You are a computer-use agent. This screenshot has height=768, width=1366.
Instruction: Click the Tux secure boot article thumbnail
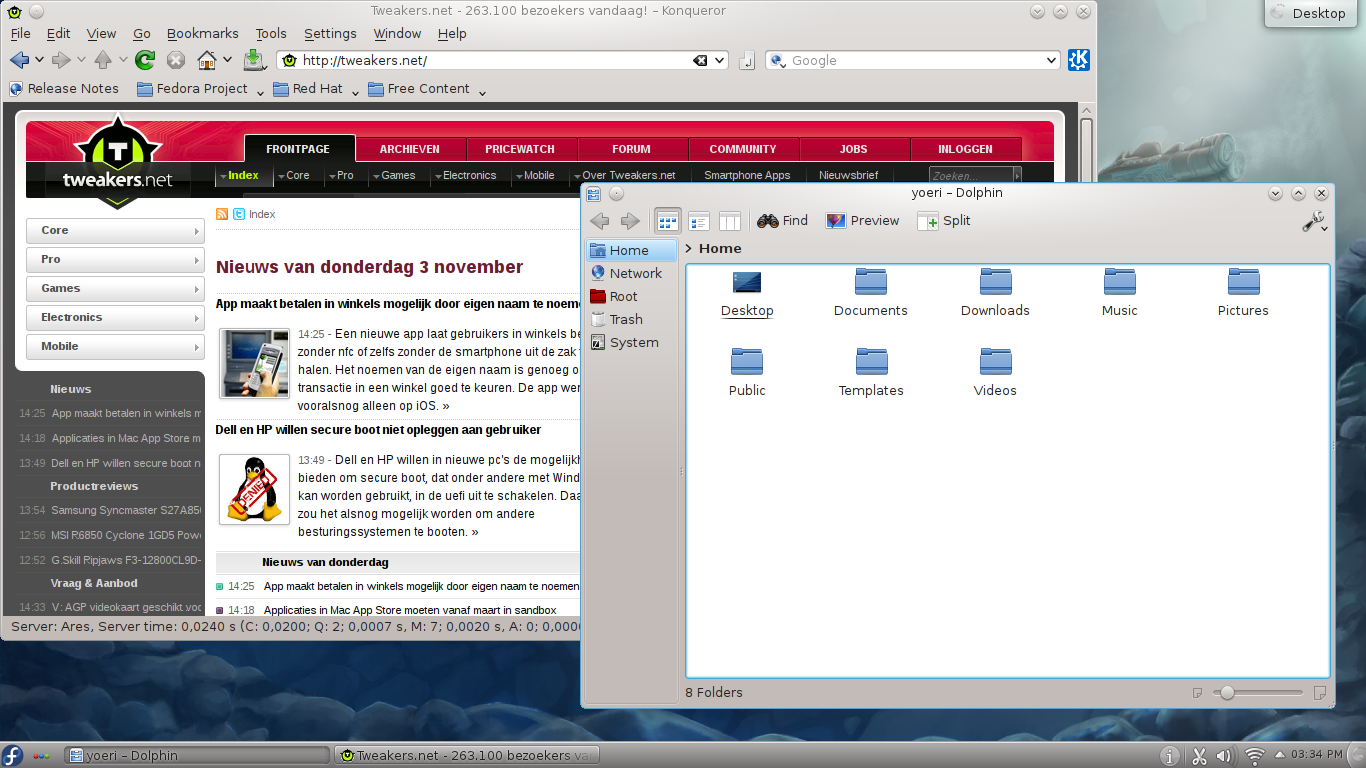coord(254,489)
